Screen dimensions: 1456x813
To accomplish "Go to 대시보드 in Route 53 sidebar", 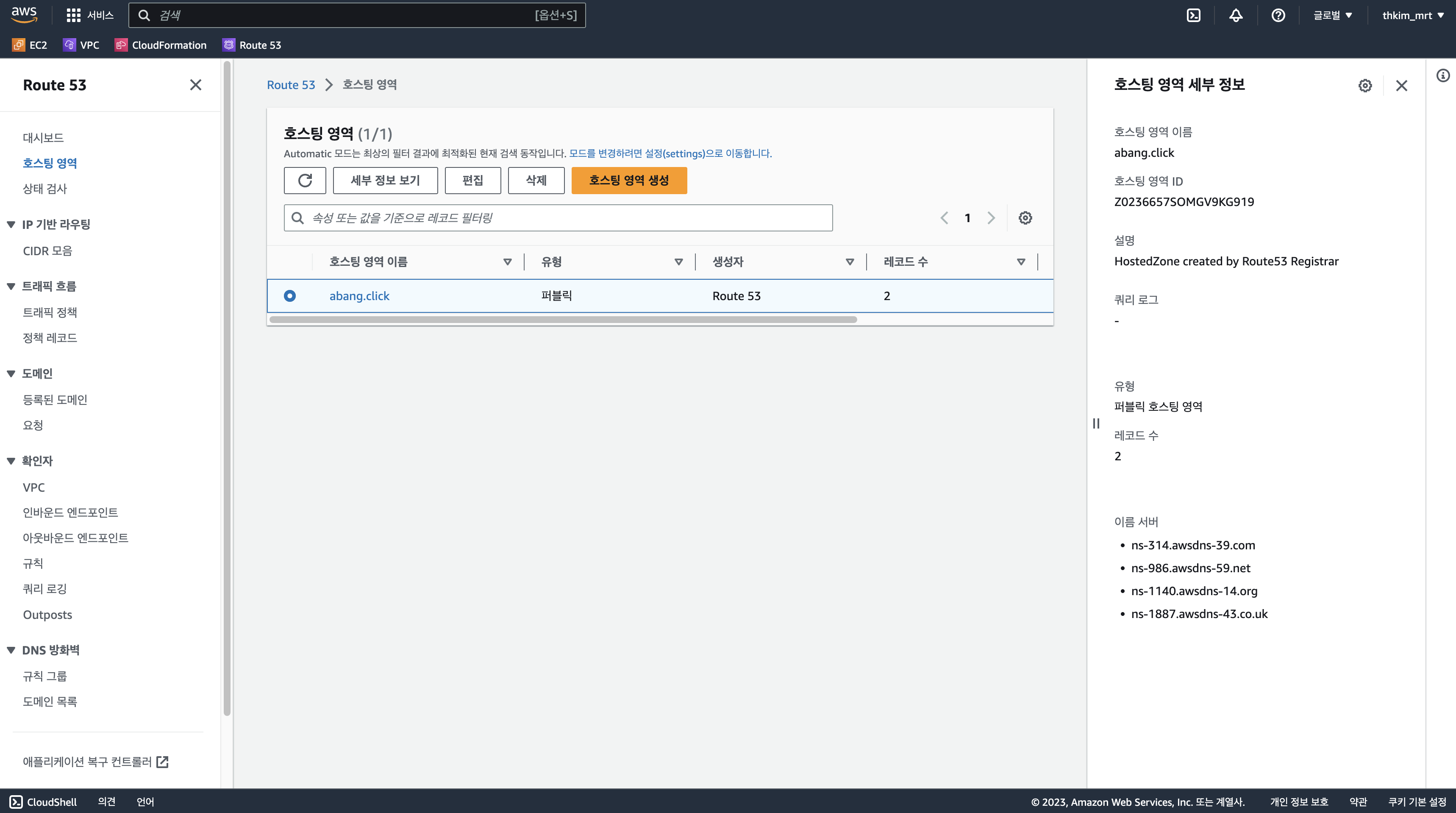I will click(43, 137).
